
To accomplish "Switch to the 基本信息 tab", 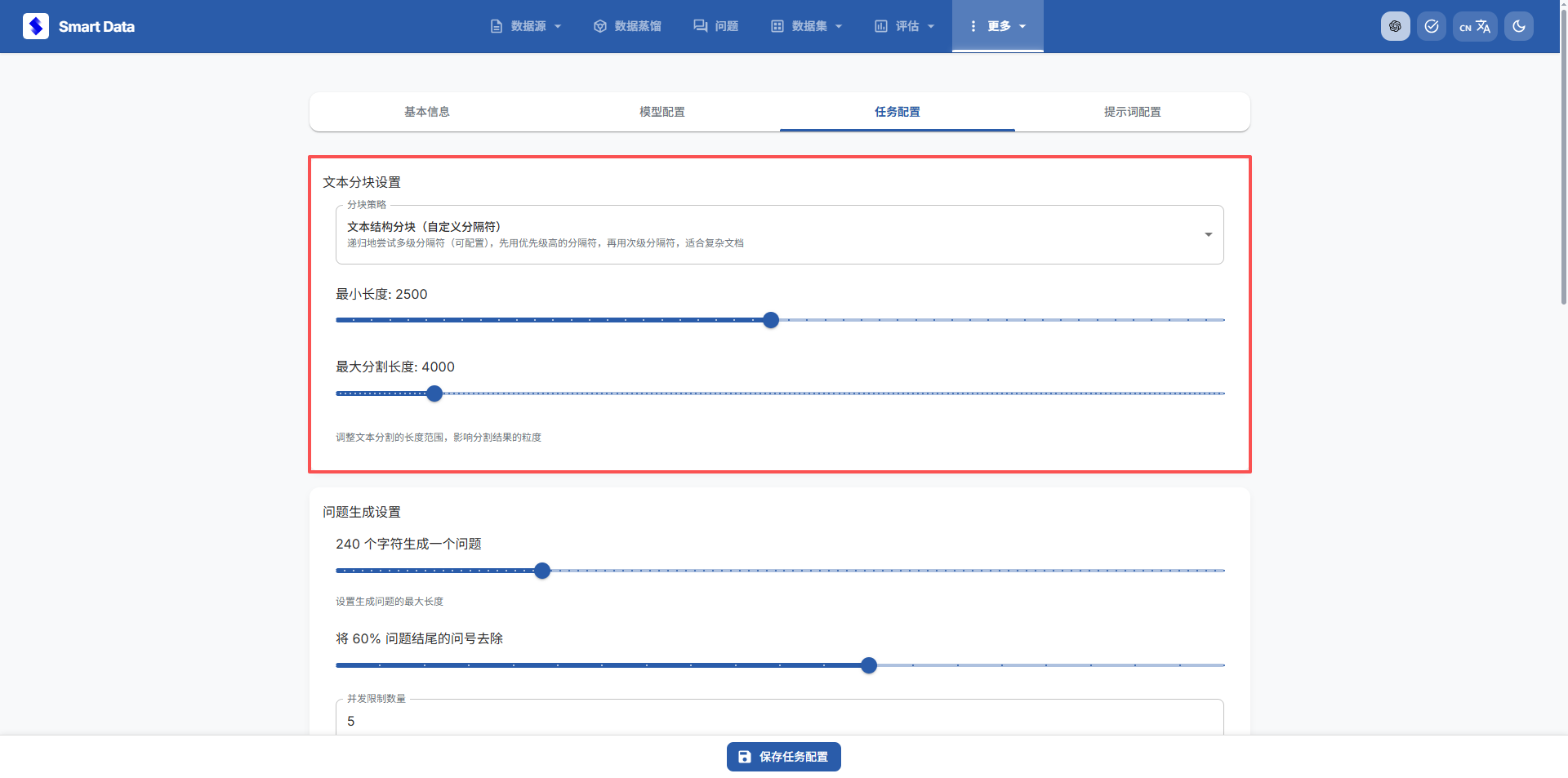I will tap(426, 112).
